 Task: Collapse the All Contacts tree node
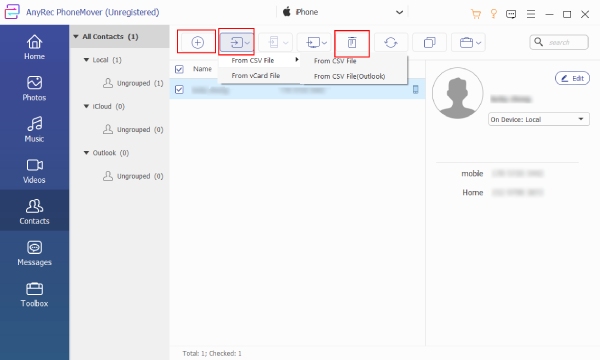pyautogui.click(x=76, y=37)
